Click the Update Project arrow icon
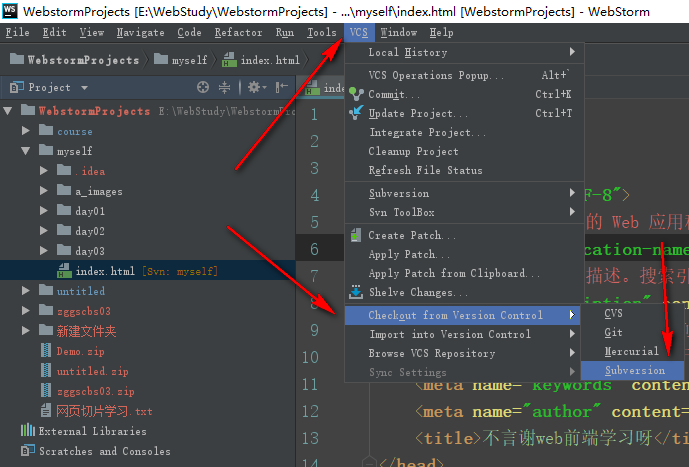 point(356,113)
